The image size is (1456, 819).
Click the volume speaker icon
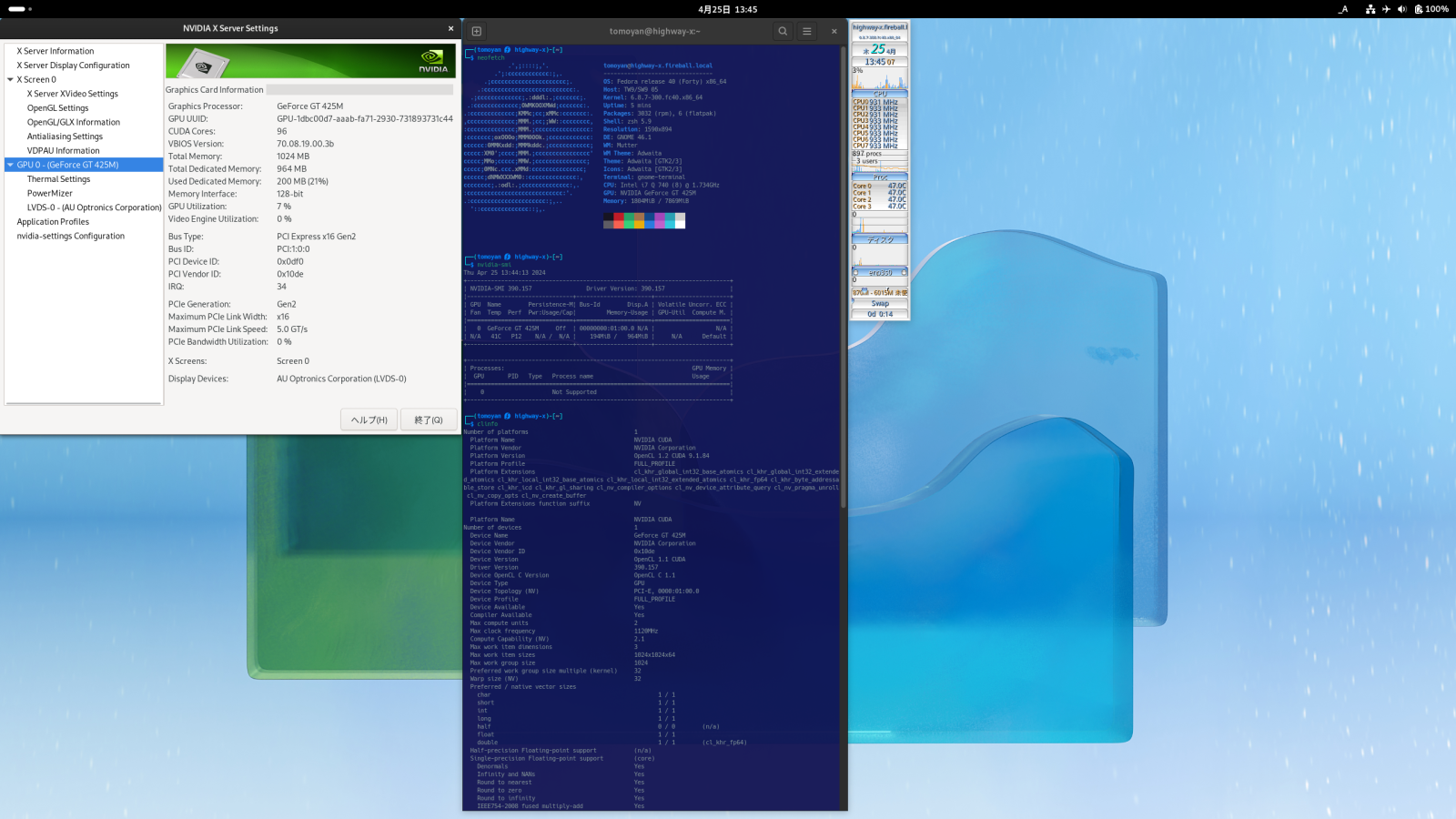[1401, 9]
